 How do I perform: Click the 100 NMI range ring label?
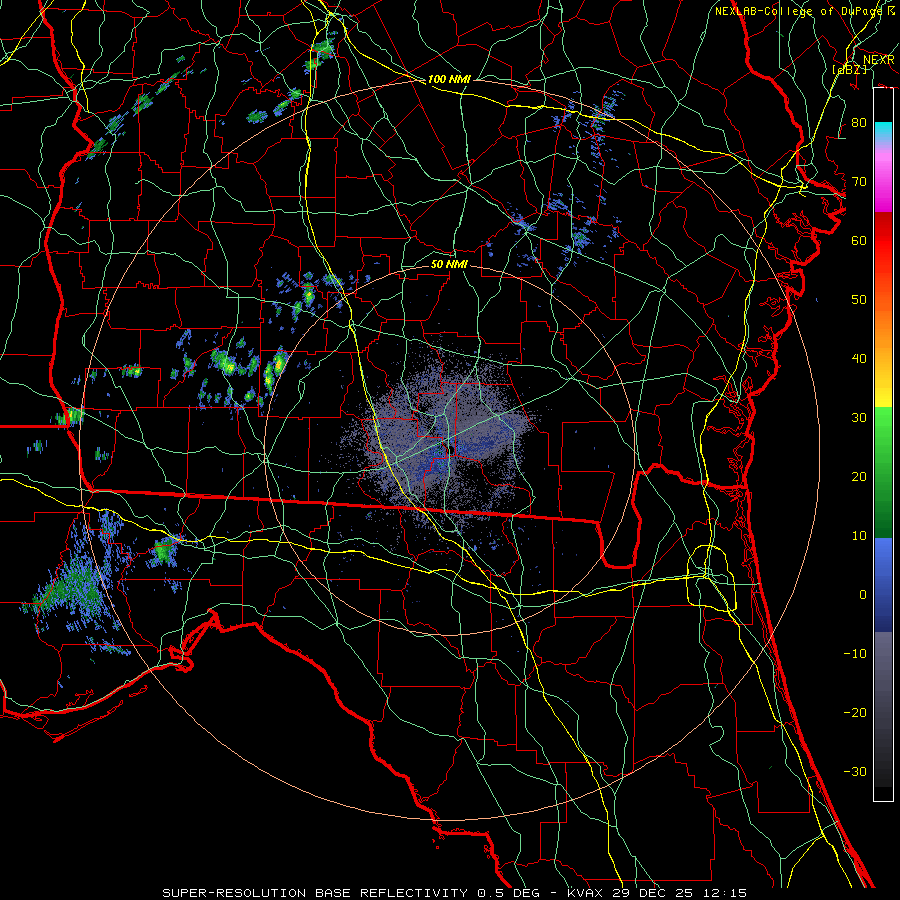pyautogui.click(x=449, y=79)
